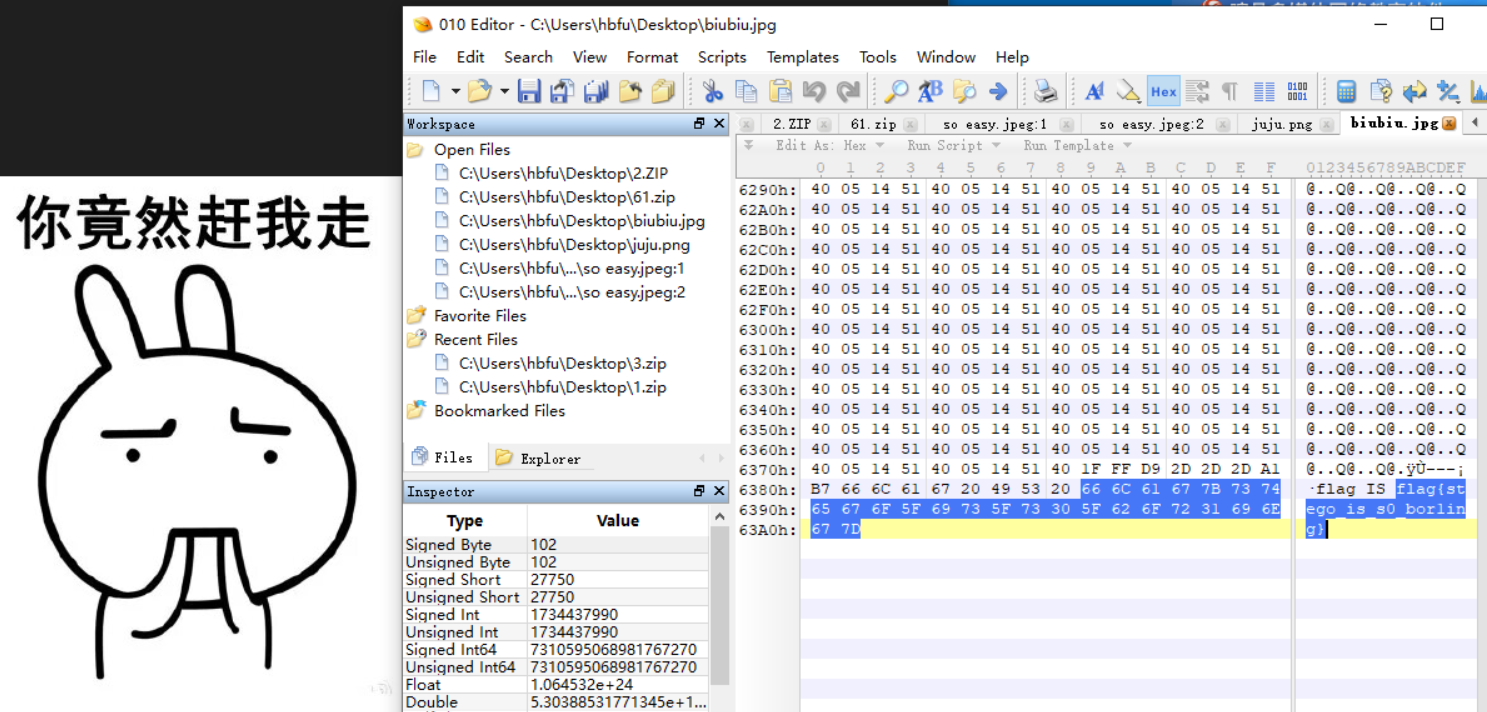
Task: Open the Templates menu
Action: pos(803,57)
